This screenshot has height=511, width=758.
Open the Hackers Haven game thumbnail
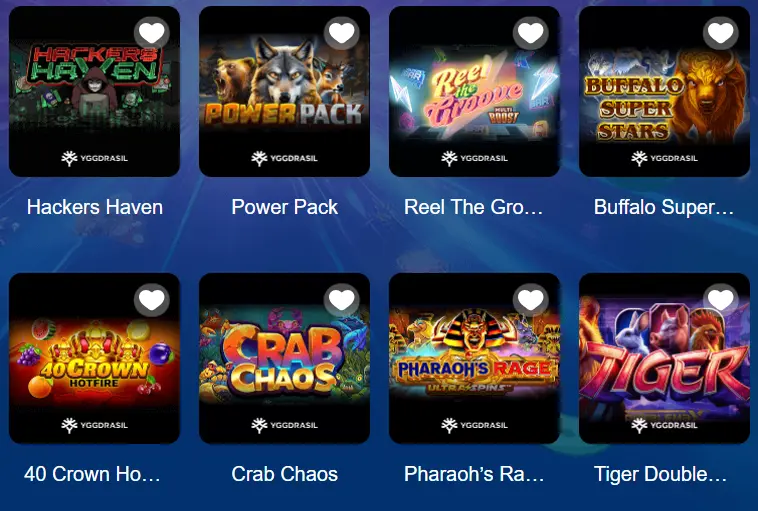coord(94,91)
